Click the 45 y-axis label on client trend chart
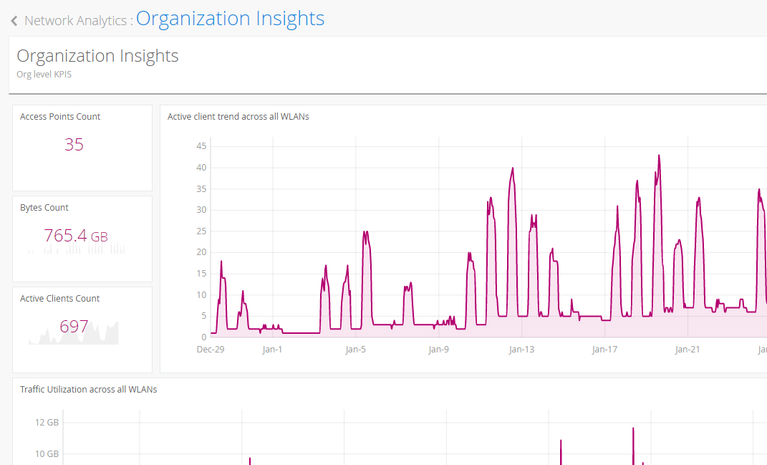The height and width of the screenshot is (465, 767). [x=200, y=146]
